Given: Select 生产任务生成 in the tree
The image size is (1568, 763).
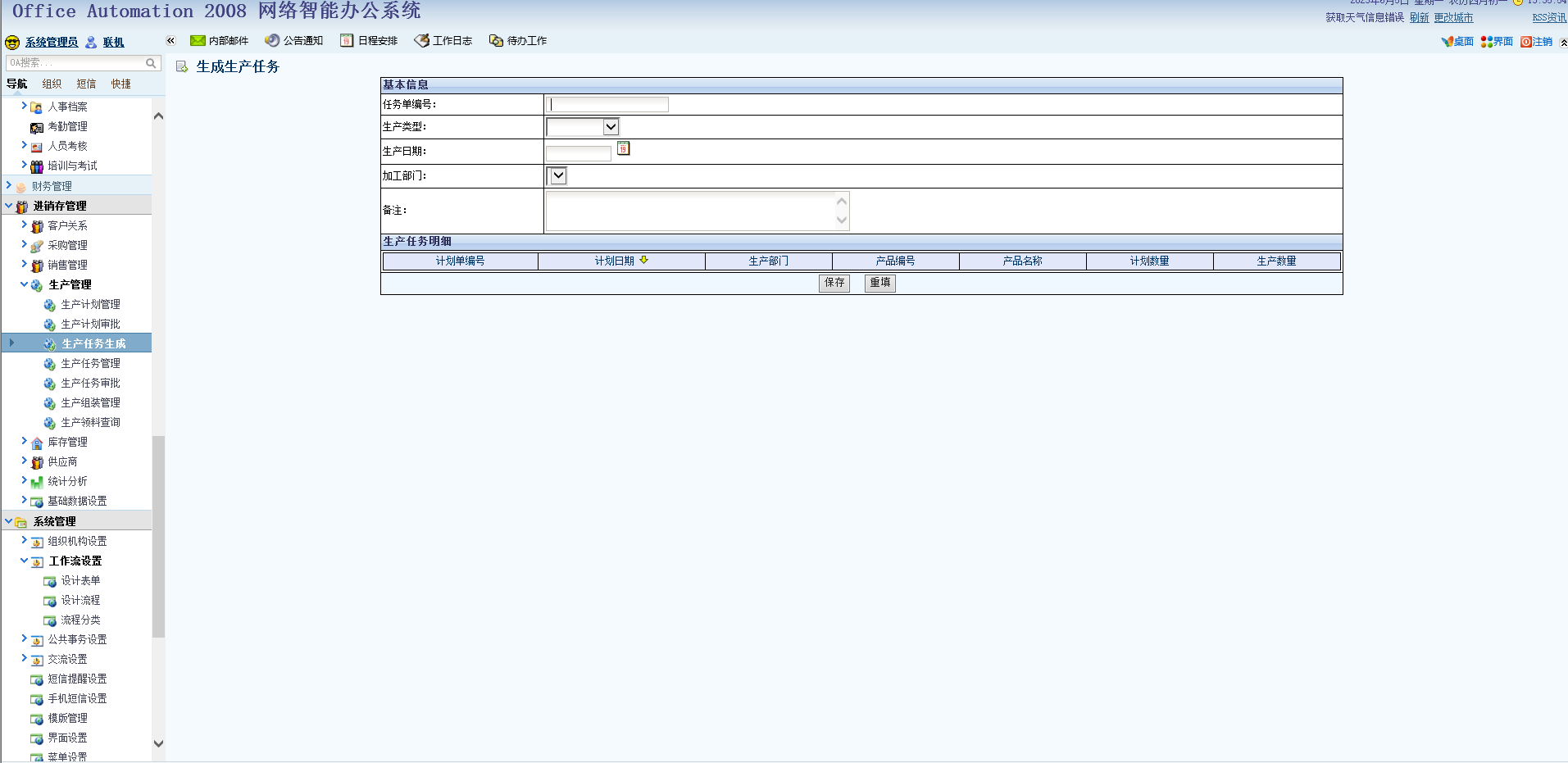Looking at the screenshot, I should point(93,343).
